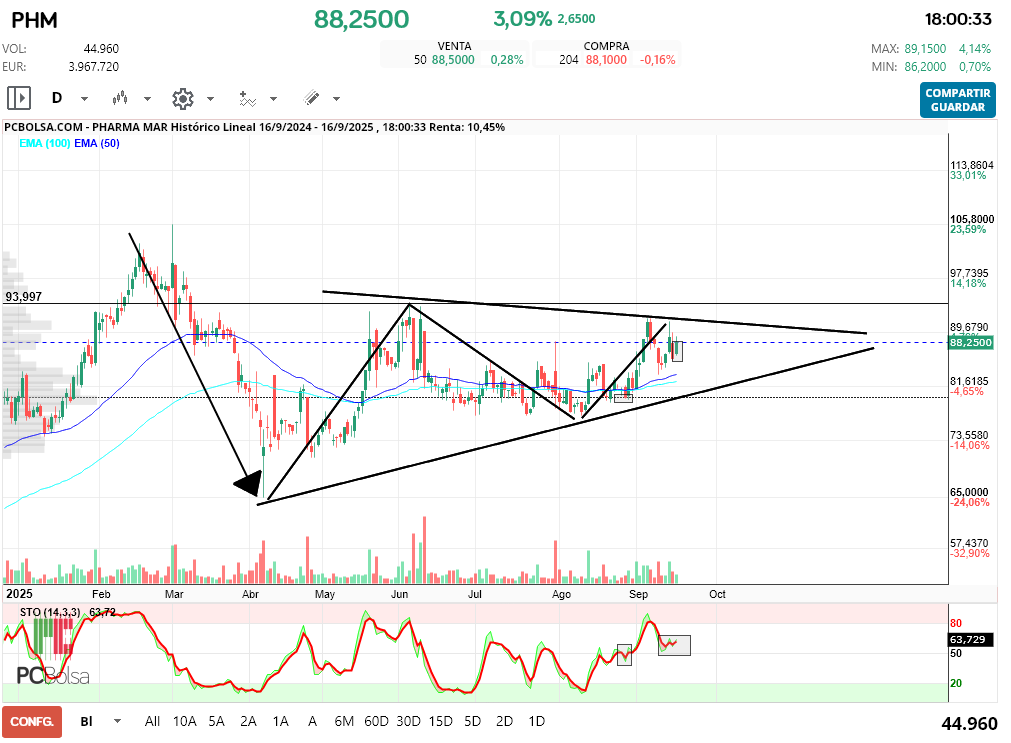Click the 63,729 stochastic value tag
The height and width of the screenshot is (743, 1011).
(x=968, y=640)
